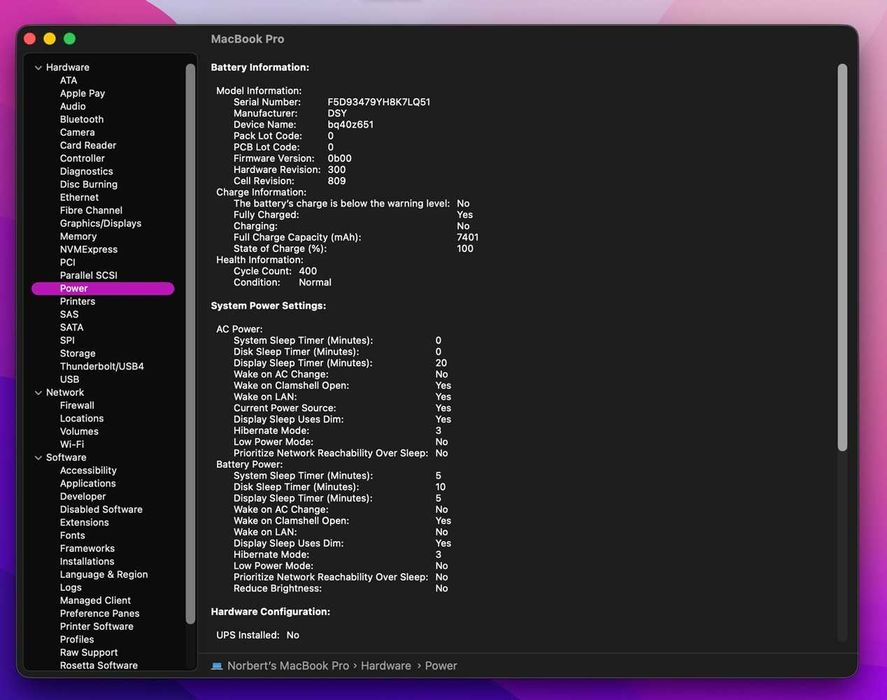
Task: Select Applications in Software list
Action: (88, 484)
